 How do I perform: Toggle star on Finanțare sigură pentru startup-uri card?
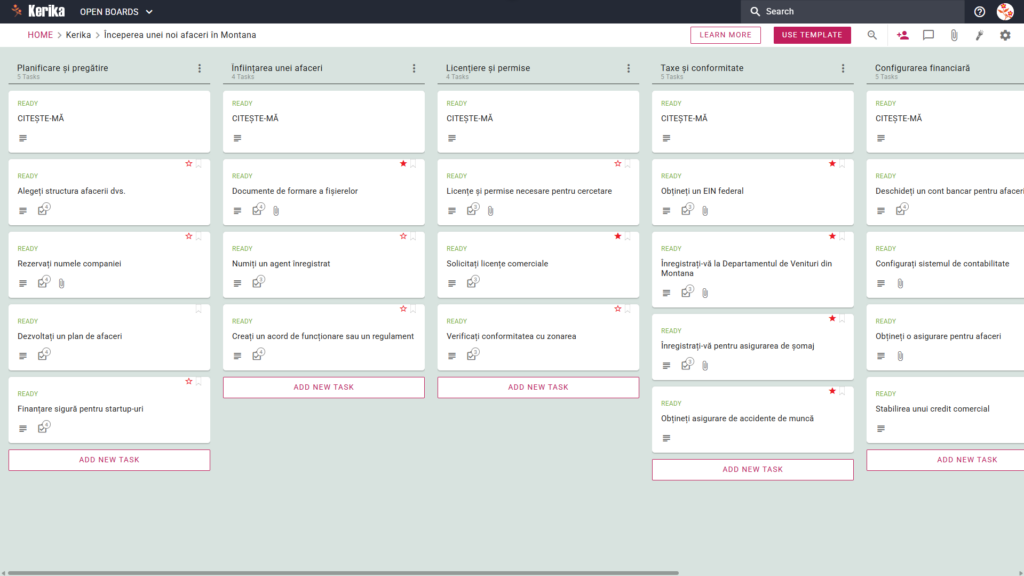pyautogui.click(x=189, y=381)
